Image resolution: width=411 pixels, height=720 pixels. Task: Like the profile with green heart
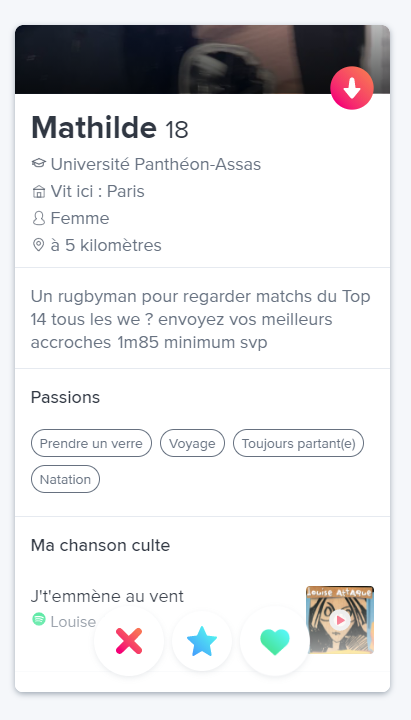(275, 641)
